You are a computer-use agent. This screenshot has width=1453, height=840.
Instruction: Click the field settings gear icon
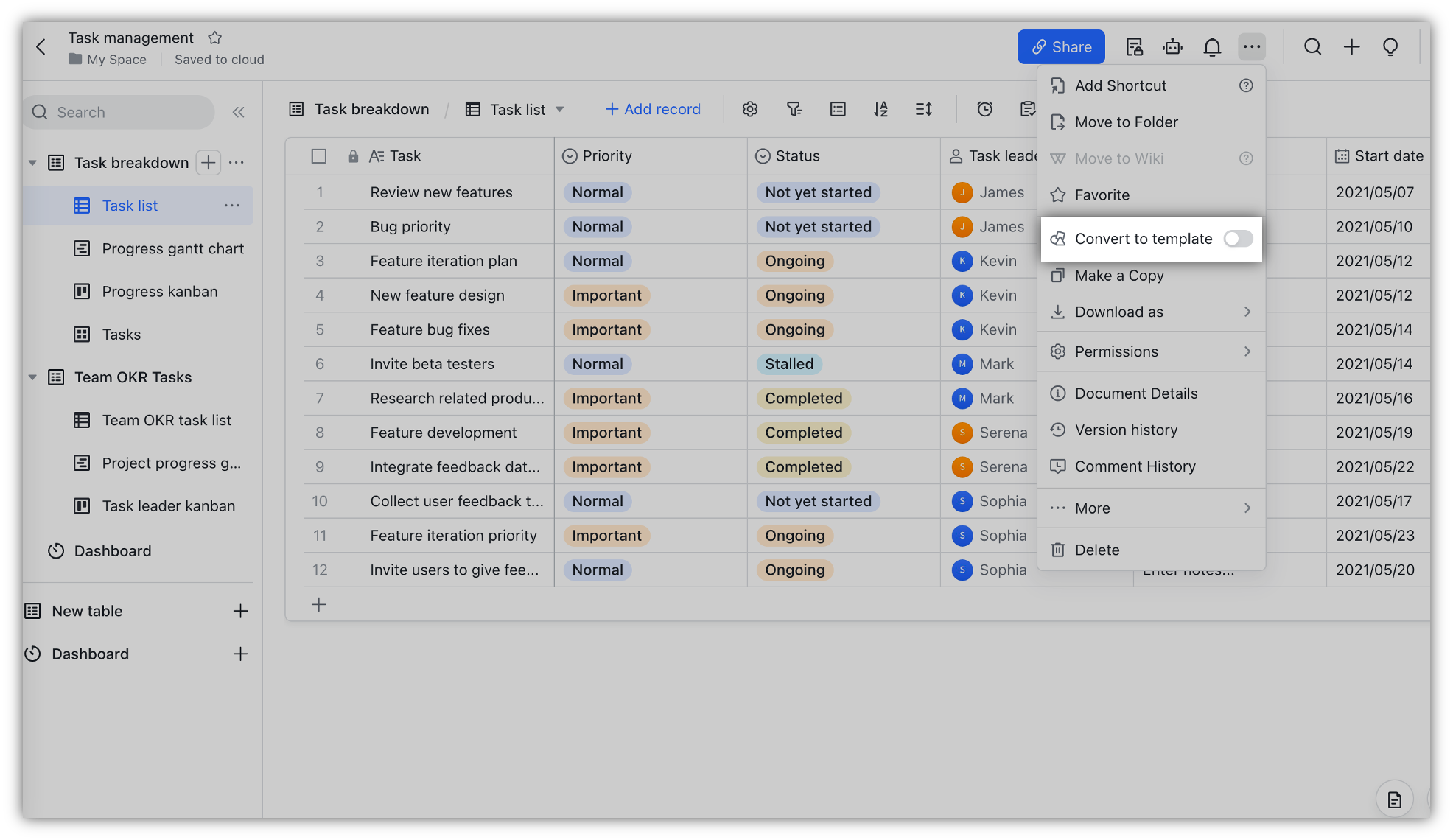click(749, 109)
